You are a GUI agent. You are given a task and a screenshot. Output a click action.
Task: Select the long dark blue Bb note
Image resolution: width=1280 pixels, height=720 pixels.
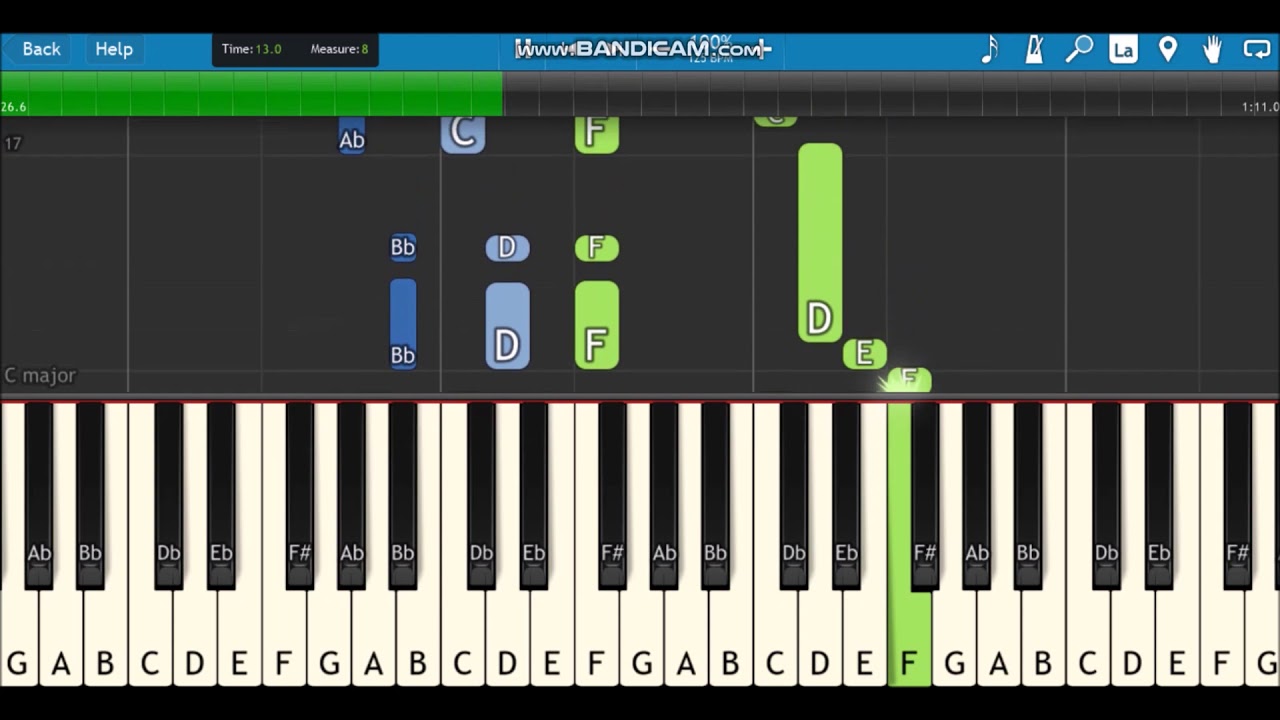[x=403, y=325]
